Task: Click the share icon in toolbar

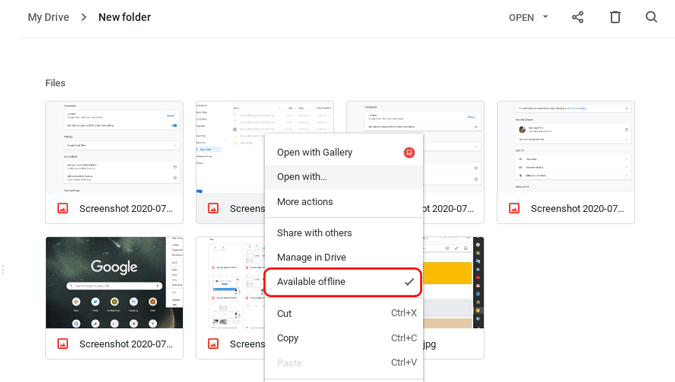Action: [x=577, y=17]
